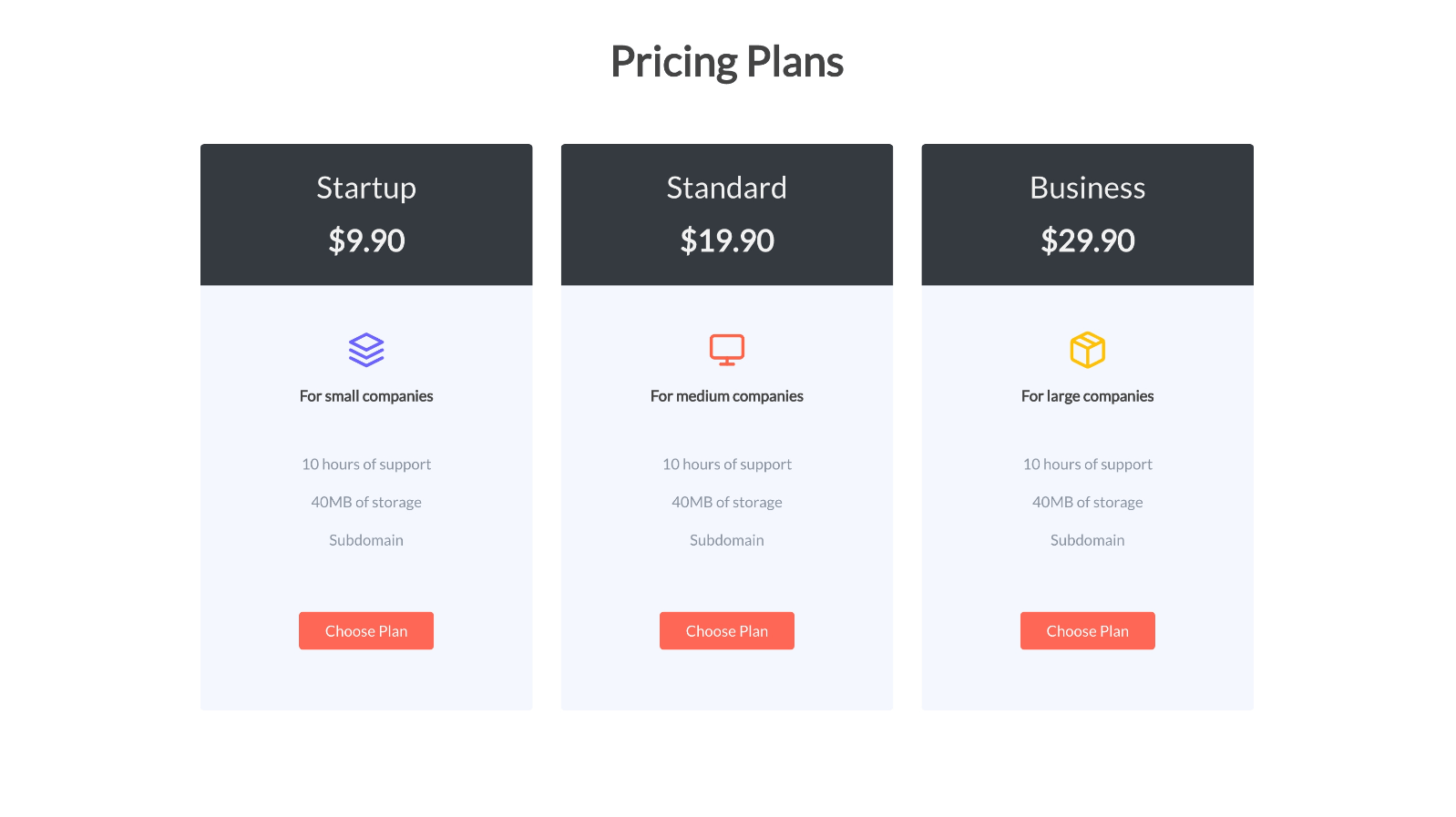Click the $9.90 price label
The height and width of the screenshot is (817, 1456).
(x=365, y=240)
